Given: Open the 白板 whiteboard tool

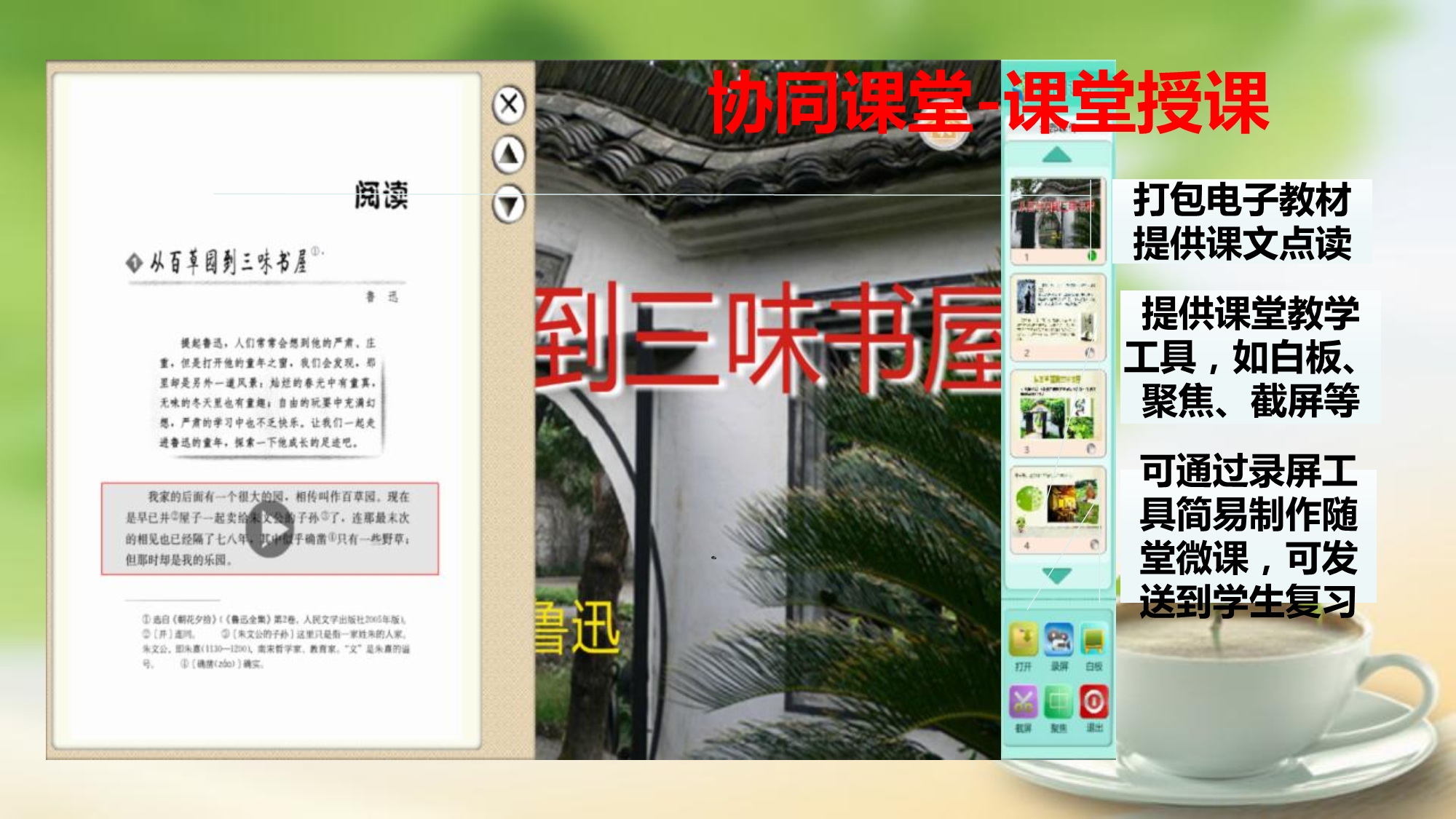Looking at the screenshot, I should [x=1093, y=641].
